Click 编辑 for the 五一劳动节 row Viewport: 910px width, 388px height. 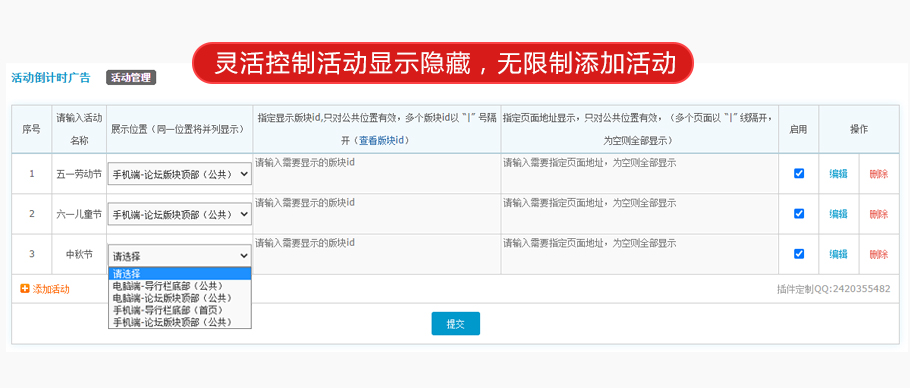click(x=838, y=173)
